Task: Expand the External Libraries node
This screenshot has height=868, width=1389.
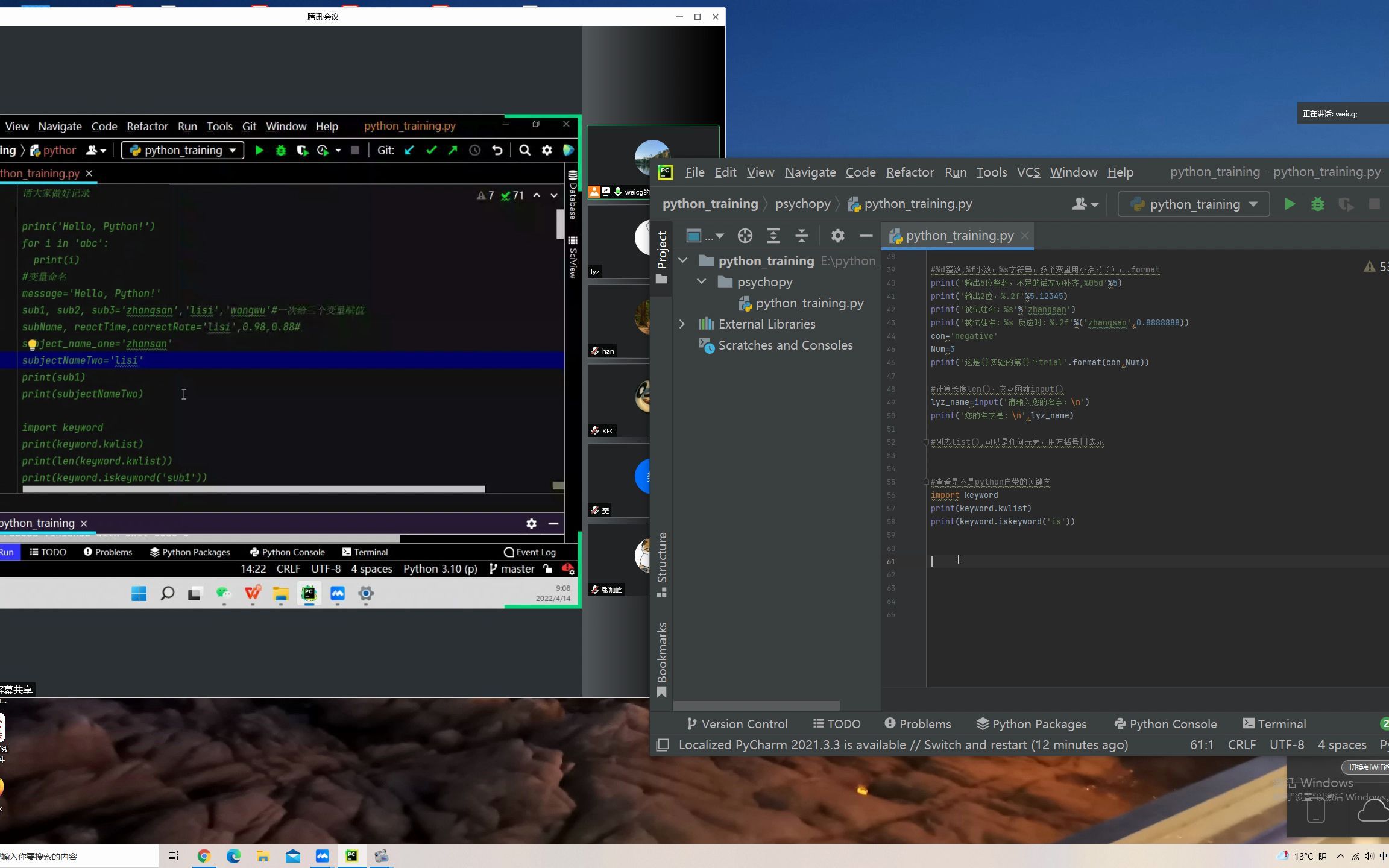Action: [x=682, y=324]
